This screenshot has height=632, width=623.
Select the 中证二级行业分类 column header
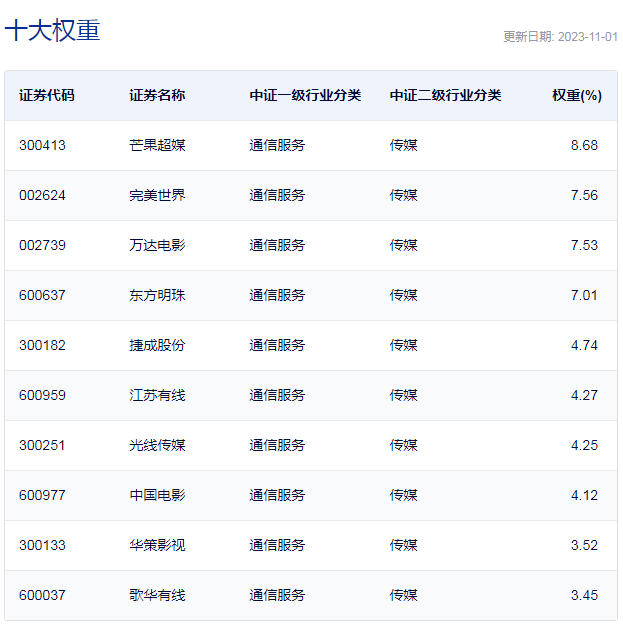[445, 96]
